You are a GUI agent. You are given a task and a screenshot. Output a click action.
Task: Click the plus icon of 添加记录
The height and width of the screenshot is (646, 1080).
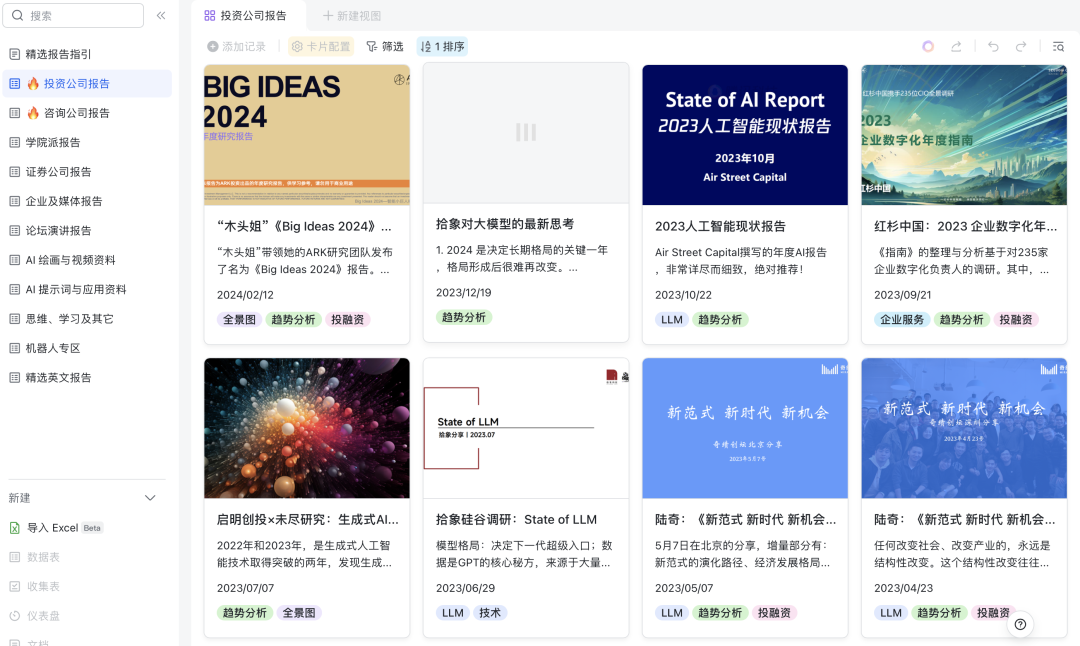(x=213, y=46)
